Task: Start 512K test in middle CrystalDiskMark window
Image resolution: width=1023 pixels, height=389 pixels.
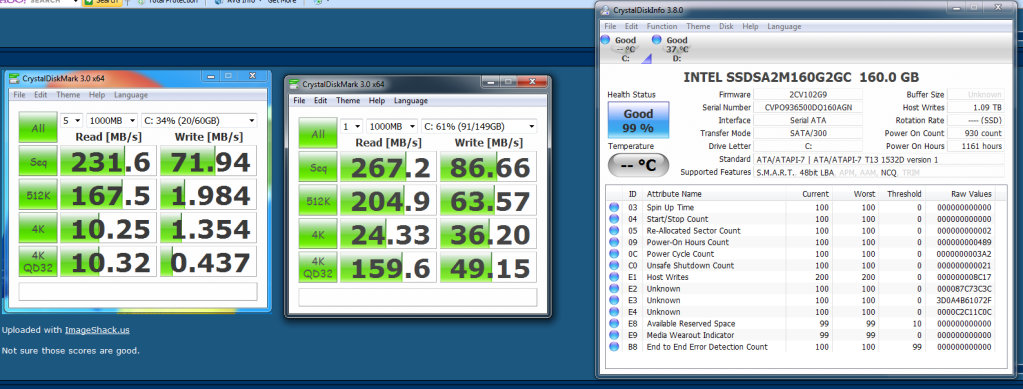Action: pos(318,200)
